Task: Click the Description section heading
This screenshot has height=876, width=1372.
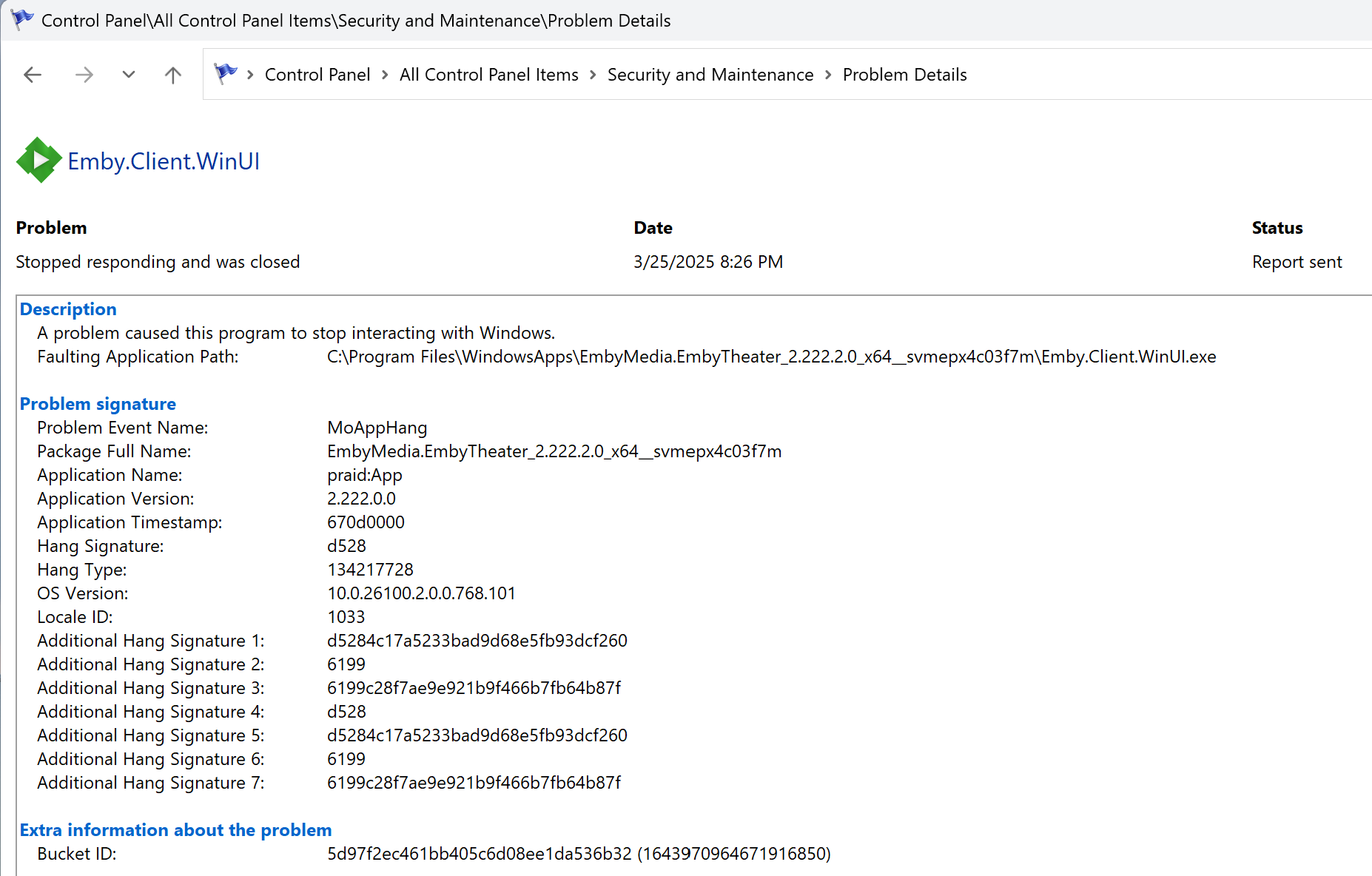Action: [68, 309]
